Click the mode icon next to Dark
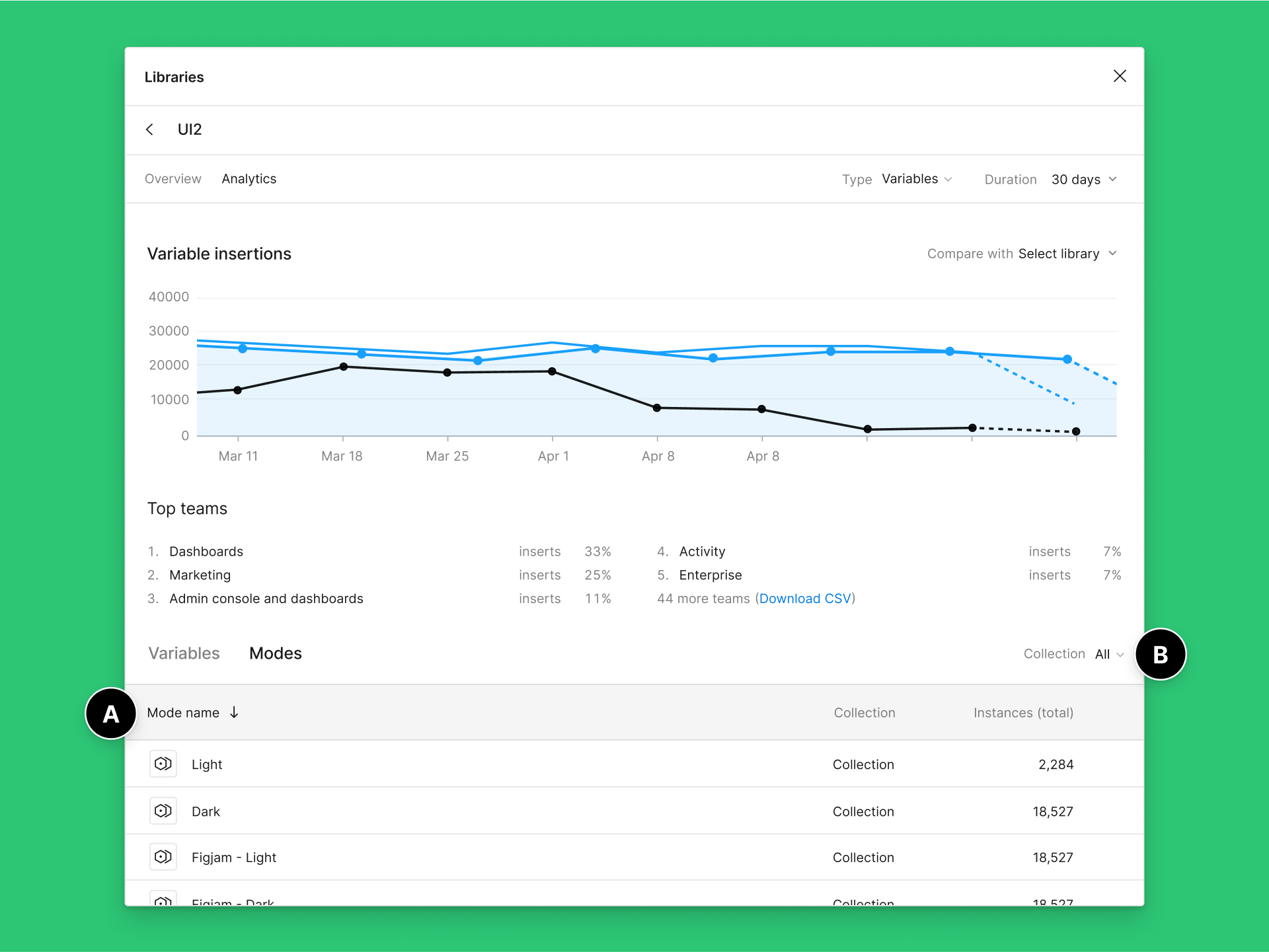The width and height of the screenshot is (1269, 952). coord(163,811)
